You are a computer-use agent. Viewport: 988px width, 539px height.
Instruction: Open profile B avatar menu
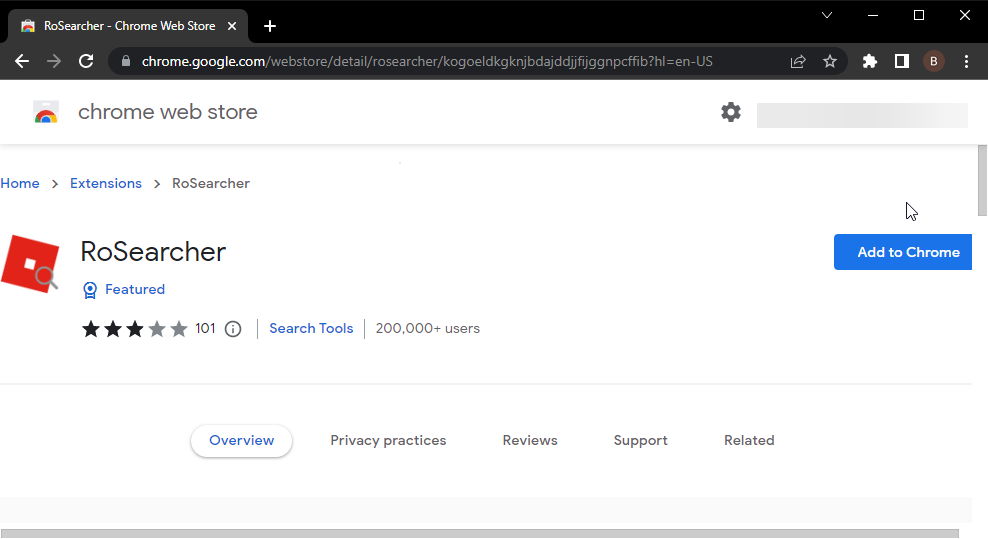click(x=934, y=61)
